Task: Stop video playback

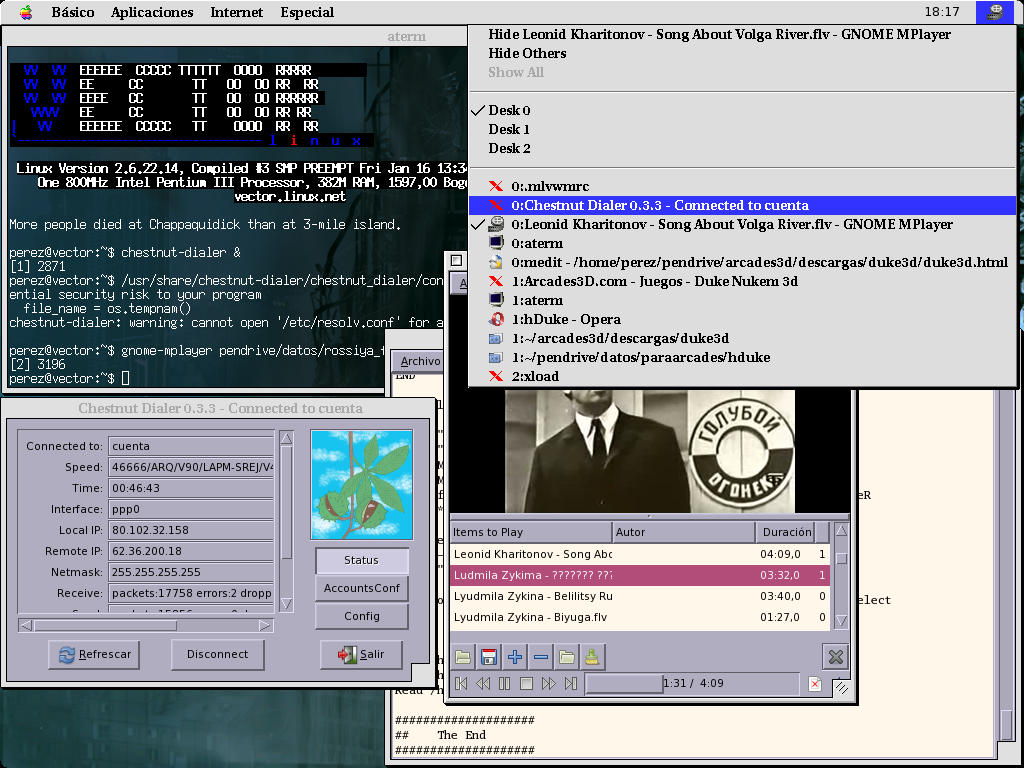Action: coord(526,683)
